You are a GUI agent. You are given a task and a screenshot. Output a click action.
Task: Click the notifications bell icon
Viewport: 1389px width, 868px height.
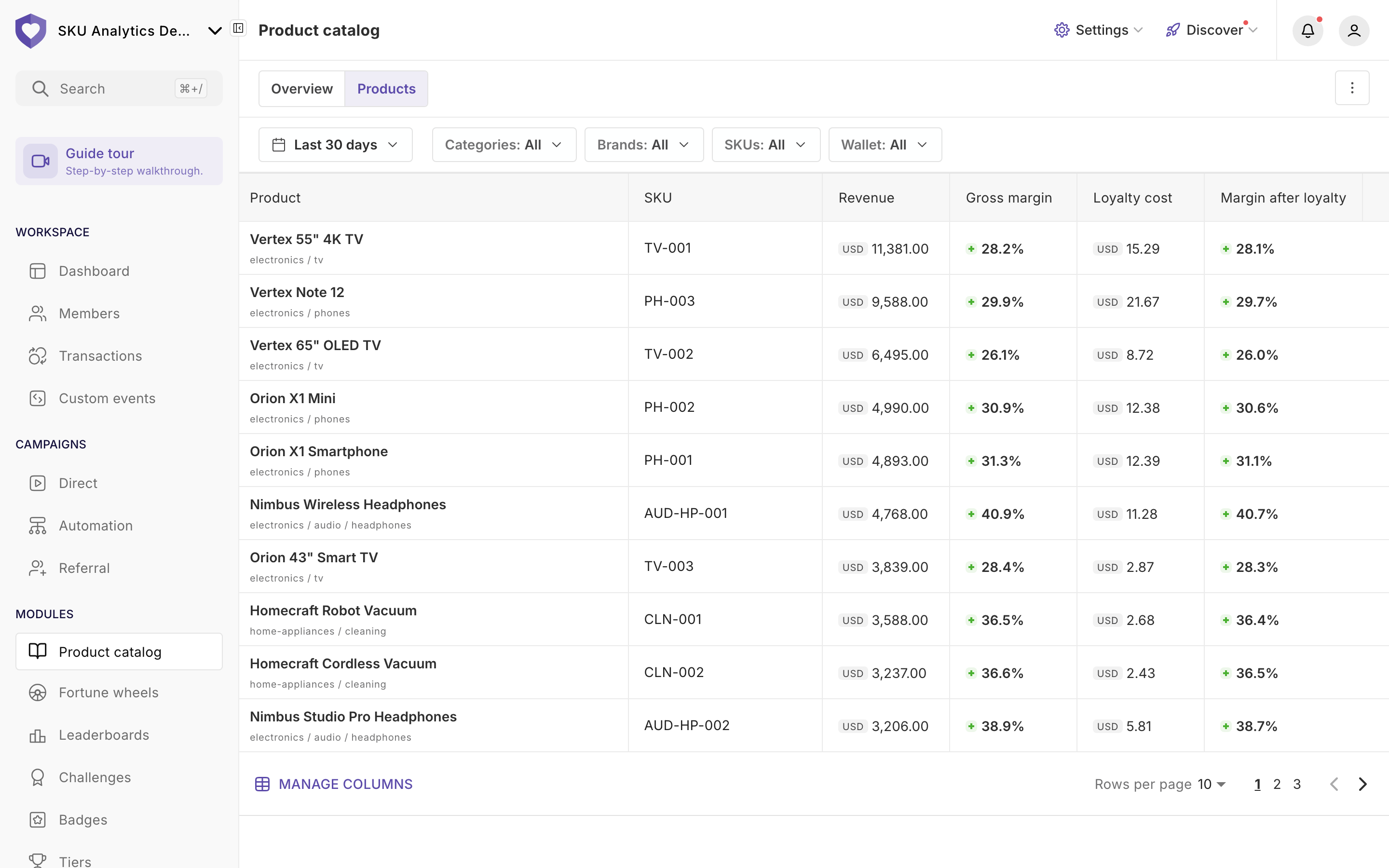pyautogui.click(x=1307, y=30)
